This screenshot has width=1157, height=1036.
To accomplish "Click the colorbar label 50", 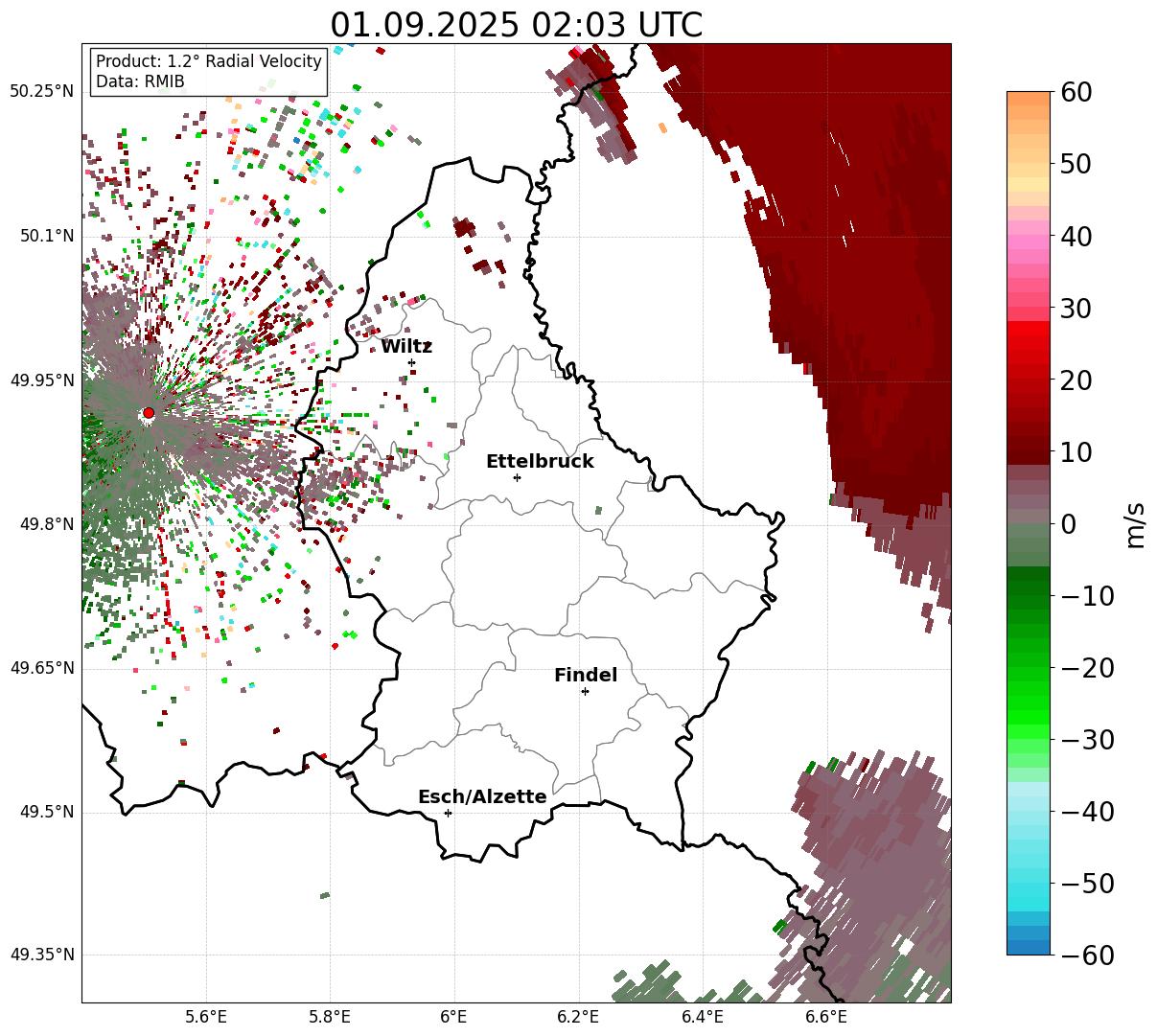I will [x=1076, y=164].
